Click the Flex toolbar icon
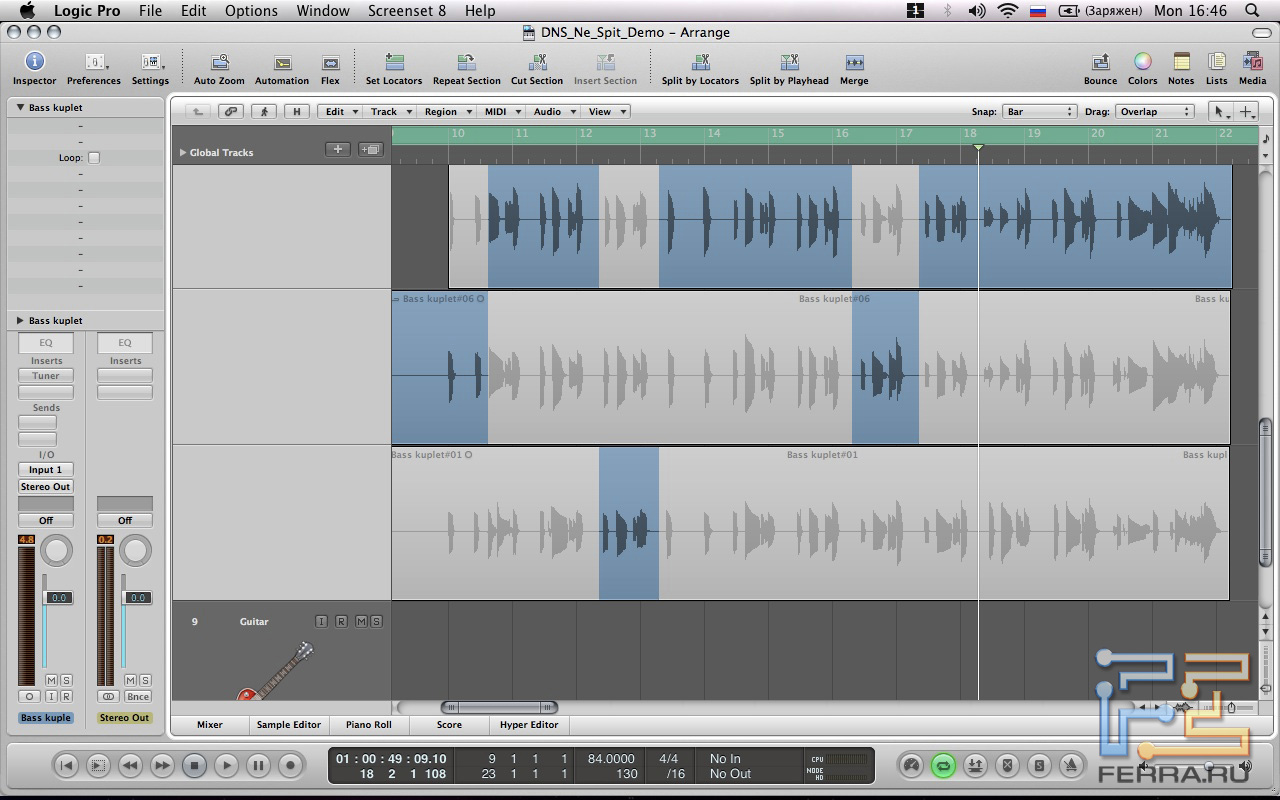Viewport: 1280px width, 800px height. pyautogui.click(x=330, y=63)
